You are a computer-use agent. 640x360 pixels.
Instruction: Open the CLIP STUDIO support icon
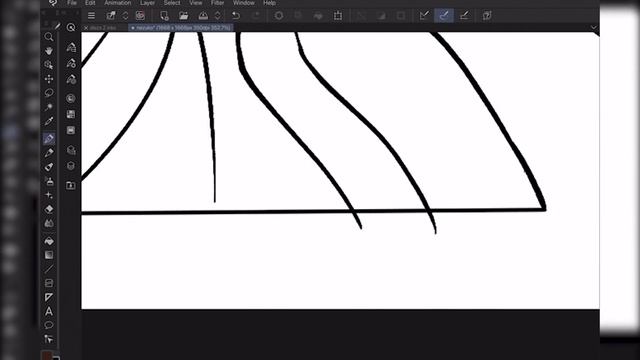tap(487, 16)
